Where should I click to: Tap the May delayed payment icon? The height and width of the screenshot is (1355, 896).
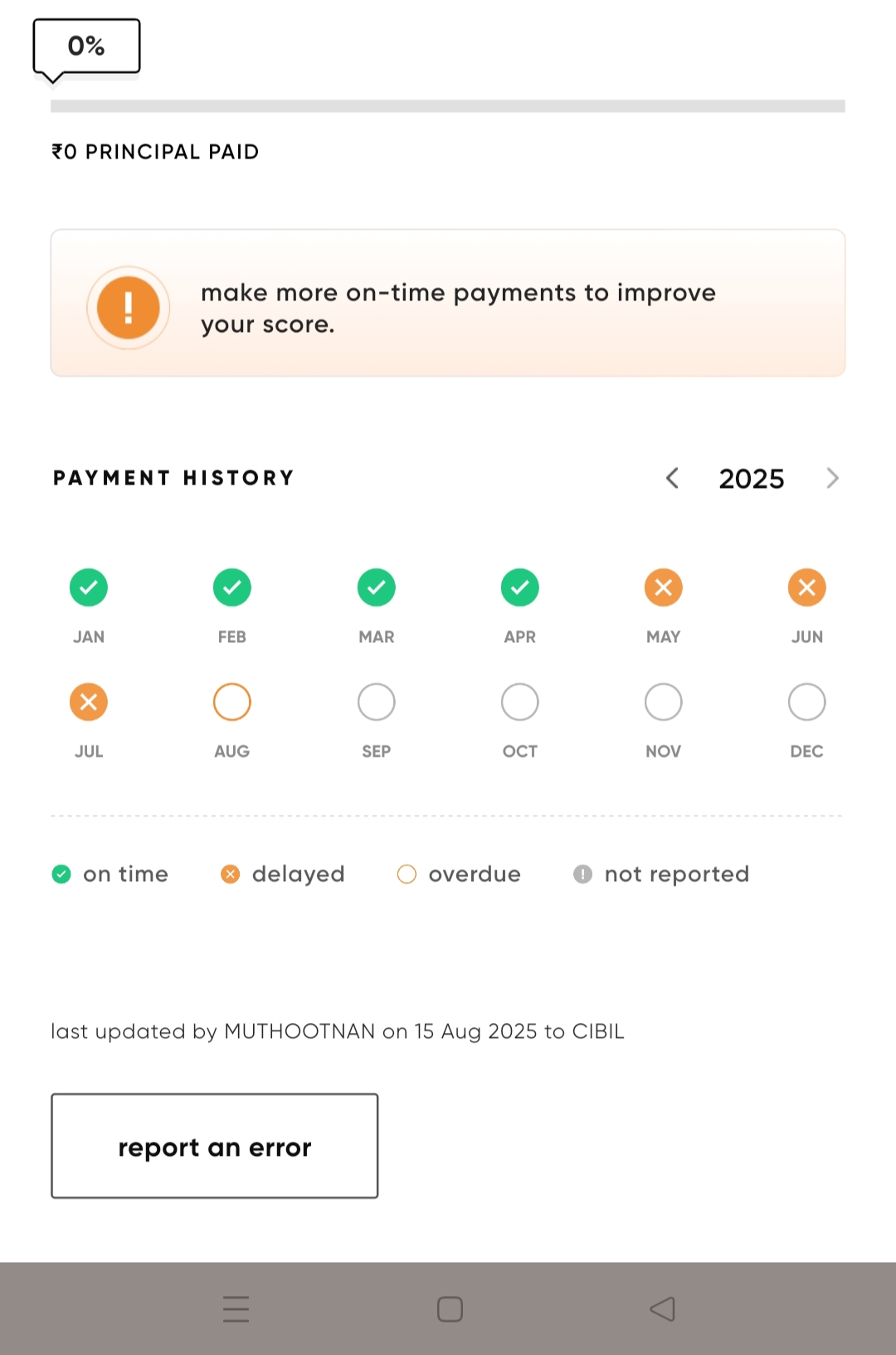point(664,587)
